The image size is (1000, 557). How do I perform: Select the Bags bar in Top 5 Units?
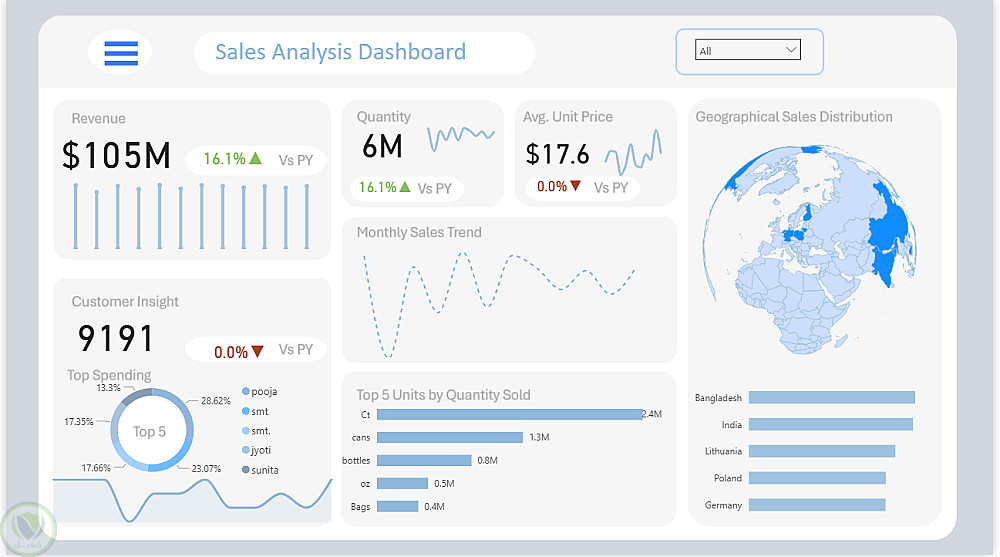[x=397, y=507]
